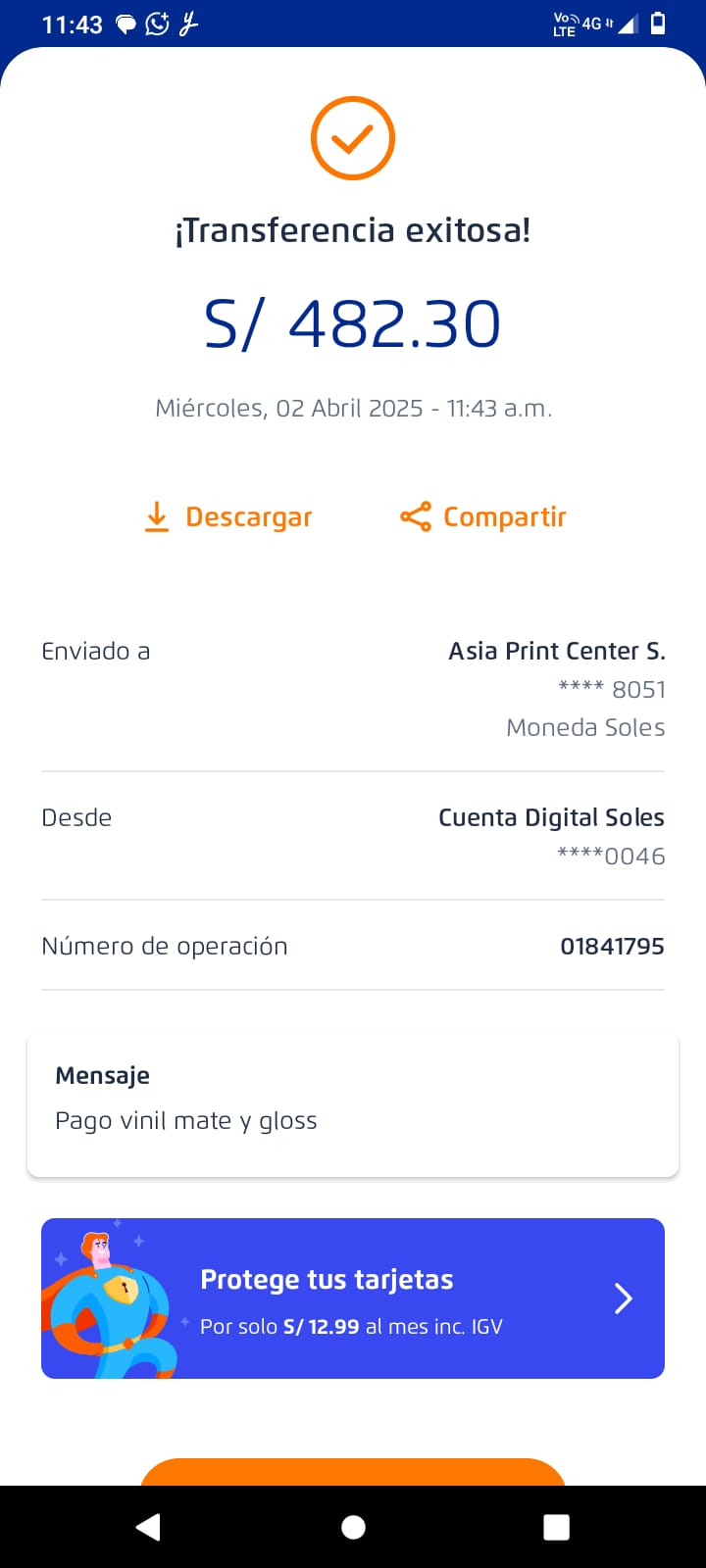Tap the WhatsApp notification icon
The height and width of the screenshot is (1568, 706).
coord(157,24)
